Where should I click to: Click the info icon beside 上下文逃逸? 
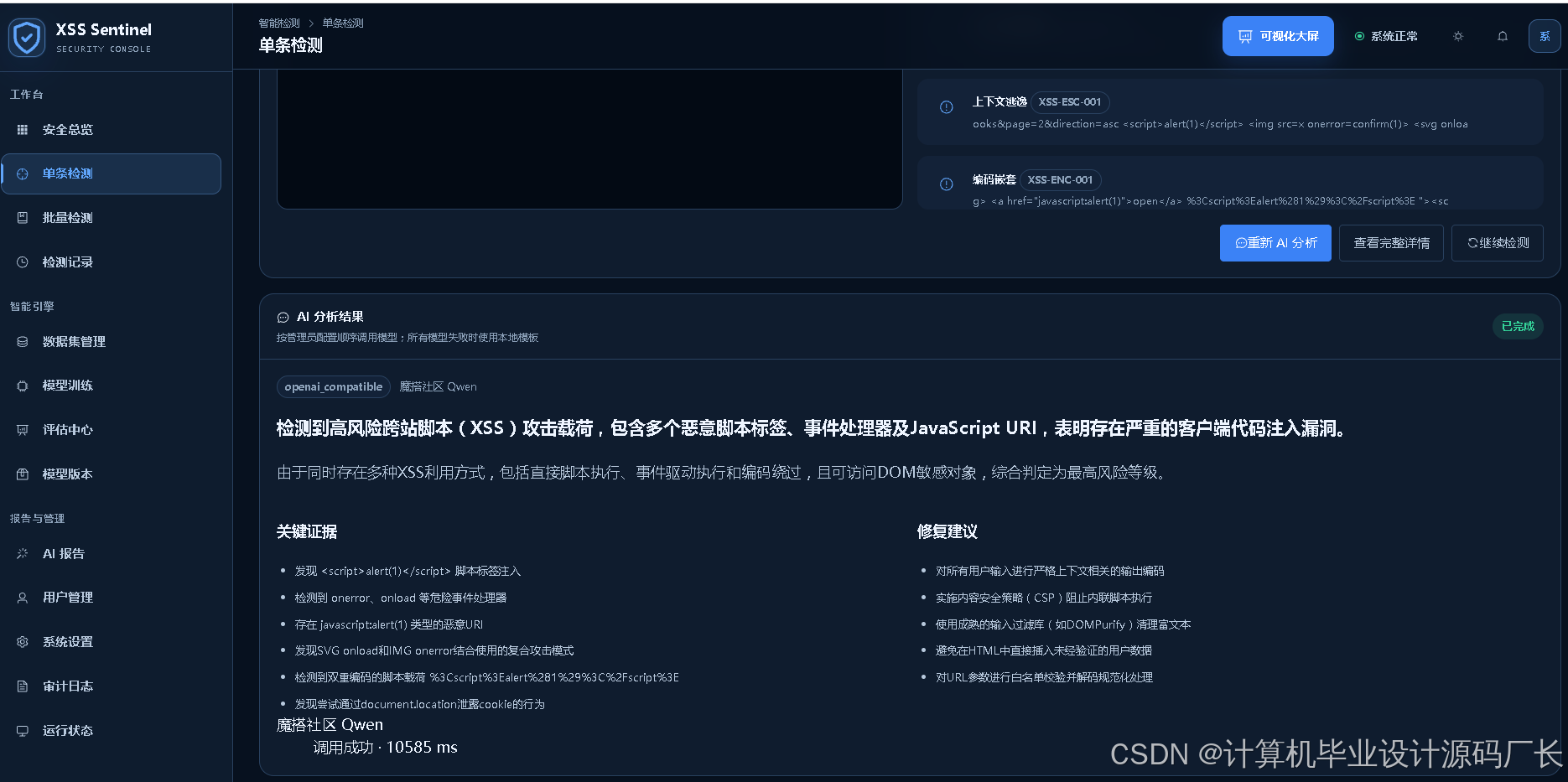tap(947, 107)
